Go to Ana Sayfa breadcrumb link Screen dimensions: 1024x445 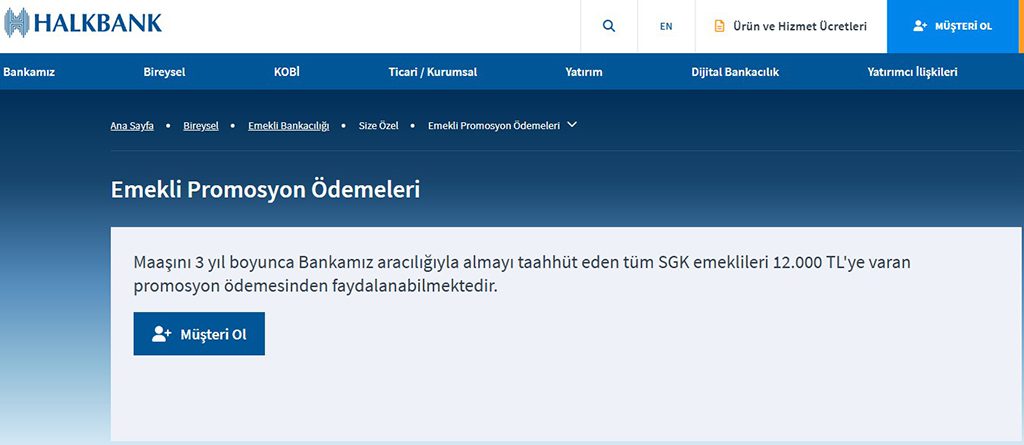pos(132,126)
